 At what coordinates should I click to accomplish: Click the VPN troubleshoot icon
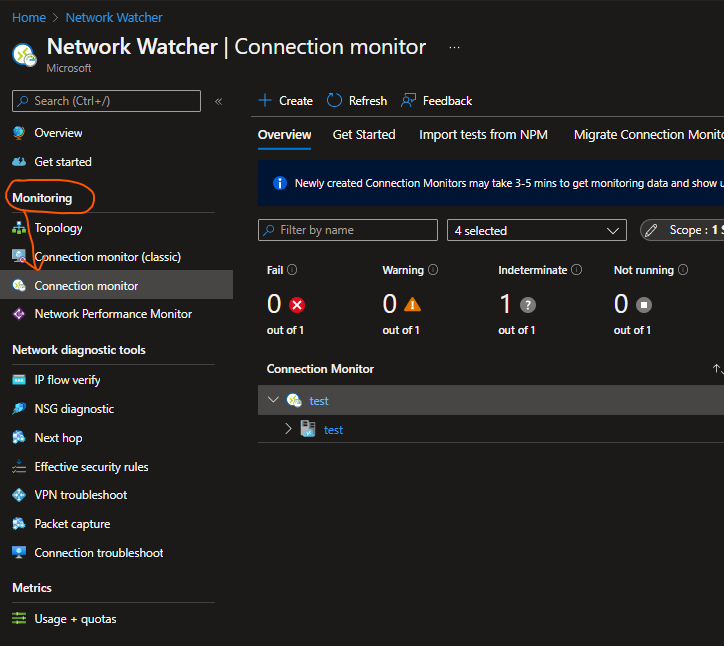[19, 495]
